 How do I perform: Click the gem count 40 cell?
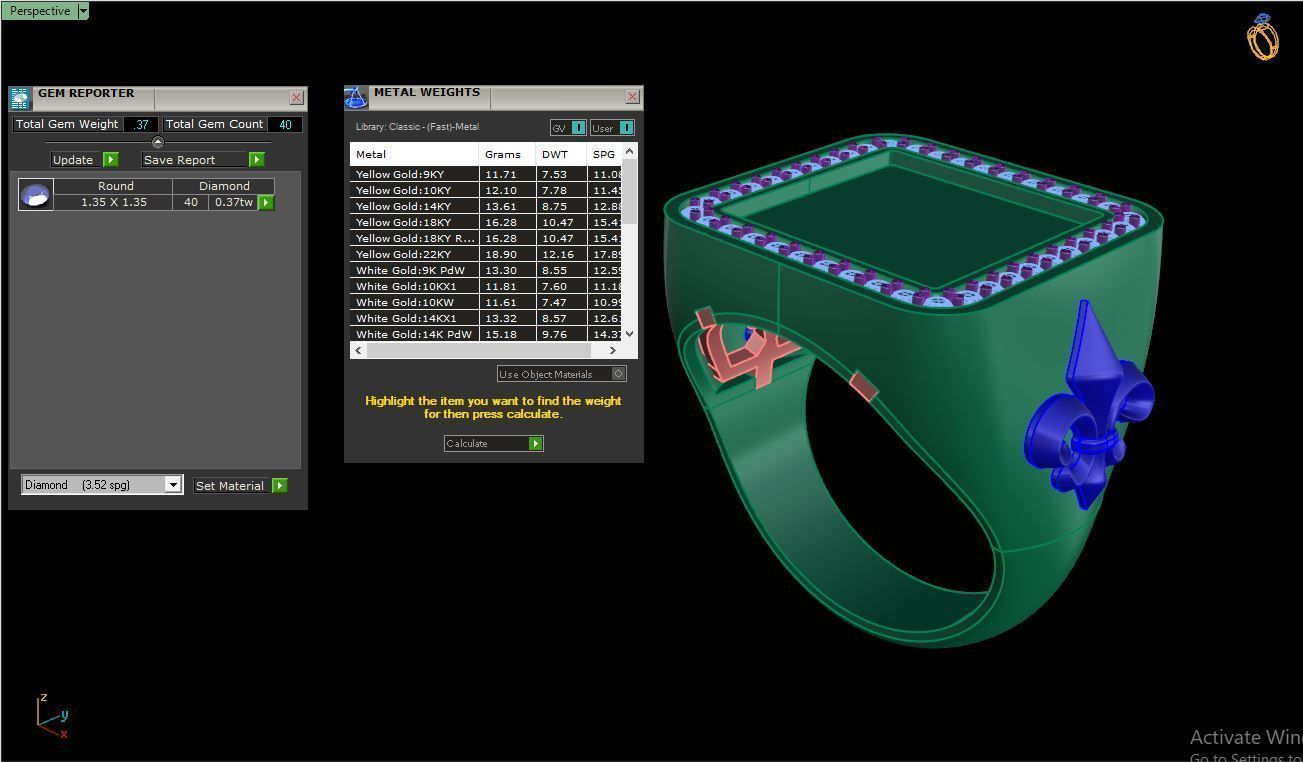click(x=191, y=202)
